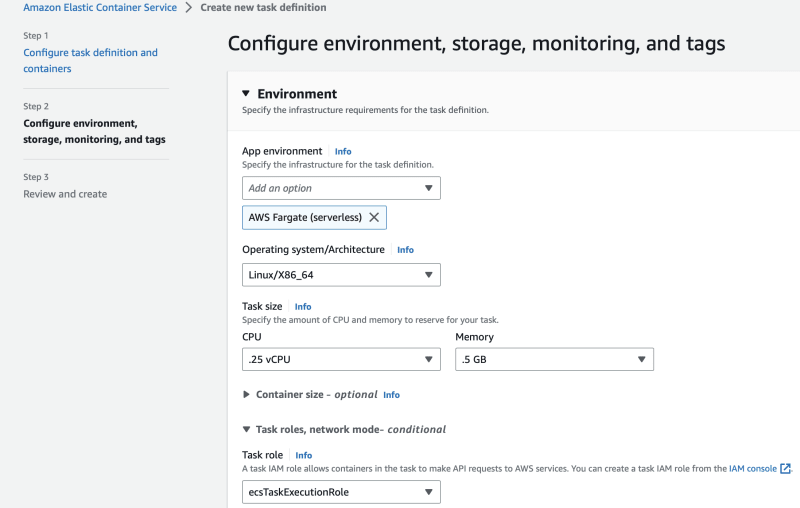Open the Operating system/Architecture Linux/X86_64 dropdown
This screenshot has height=508, width=800.
(x=341, y=275)
